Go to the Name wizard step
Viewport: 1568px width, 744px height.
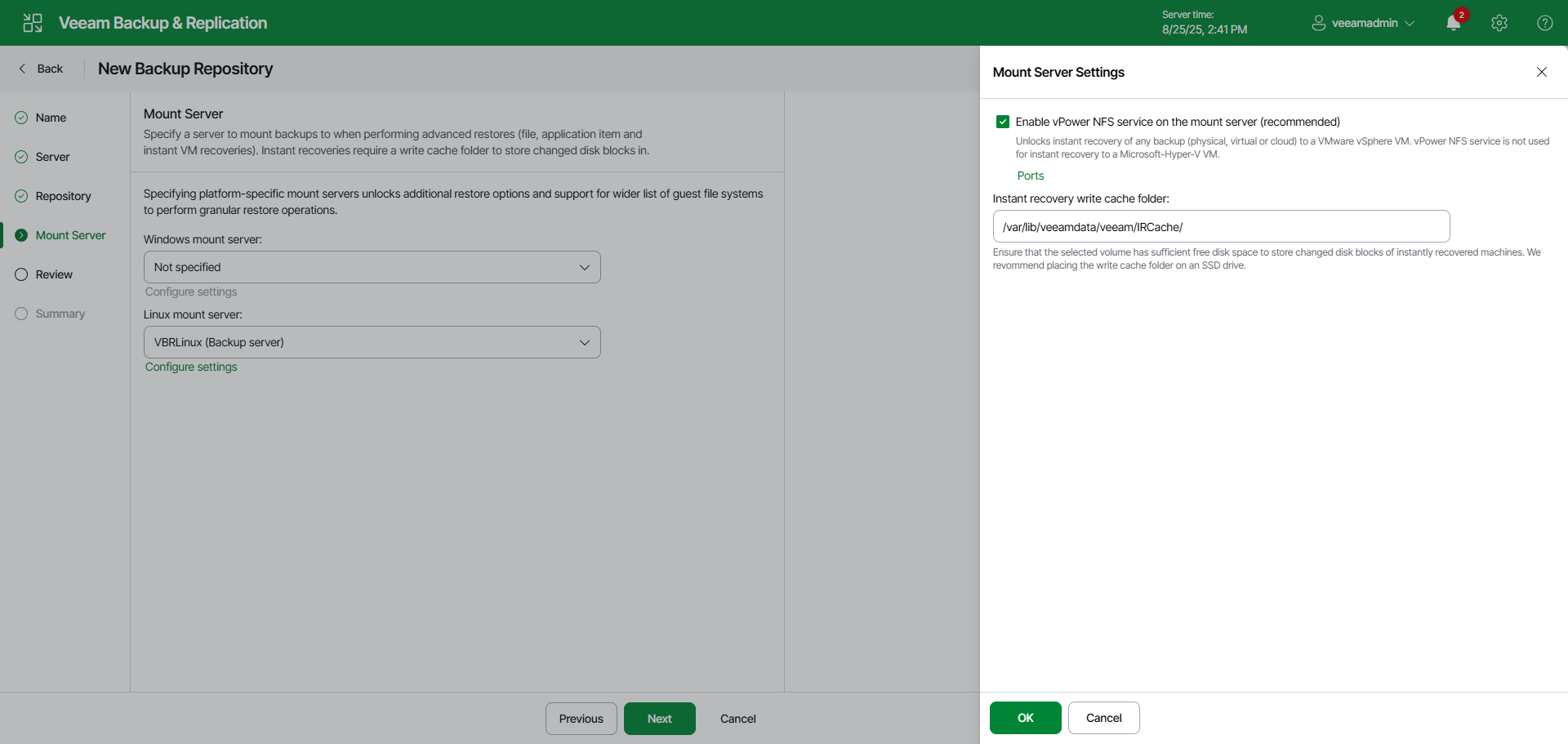tap(51, 118)
